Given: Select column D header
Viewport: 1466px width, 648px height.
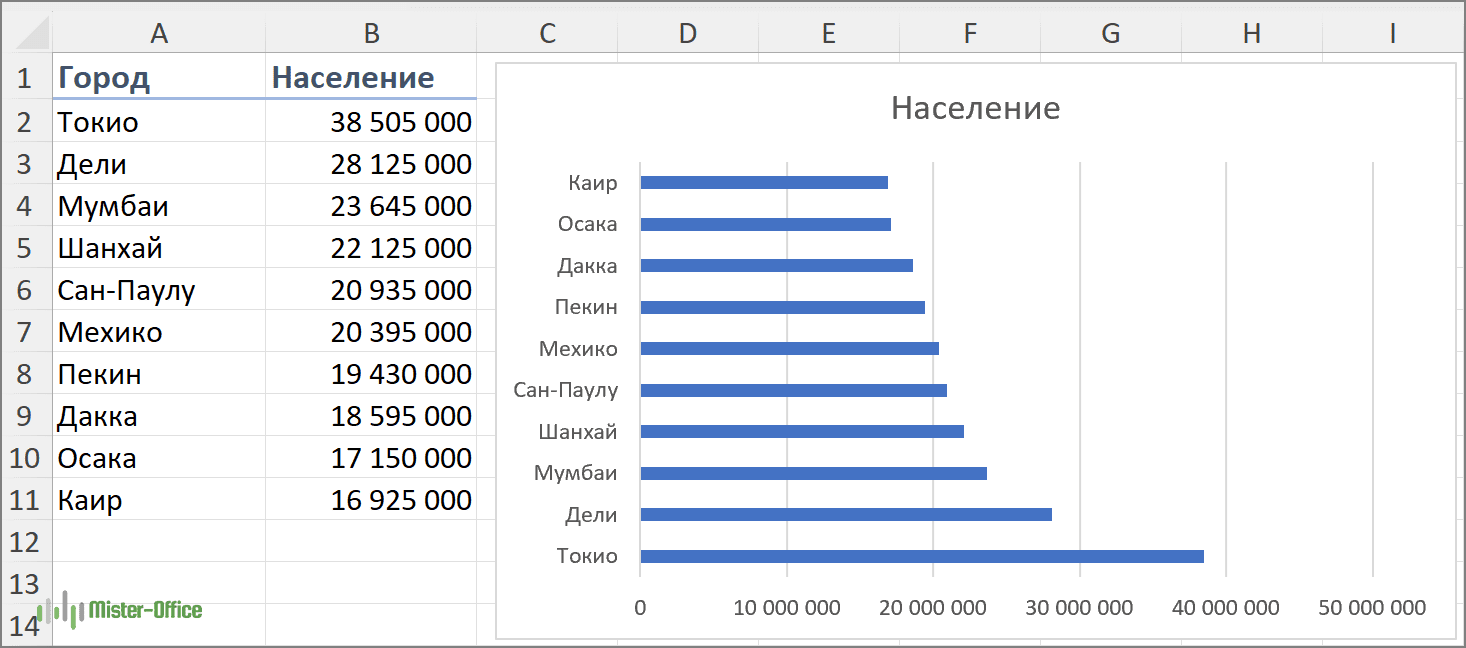Looking at the screenshot, I should coord(687,33).
